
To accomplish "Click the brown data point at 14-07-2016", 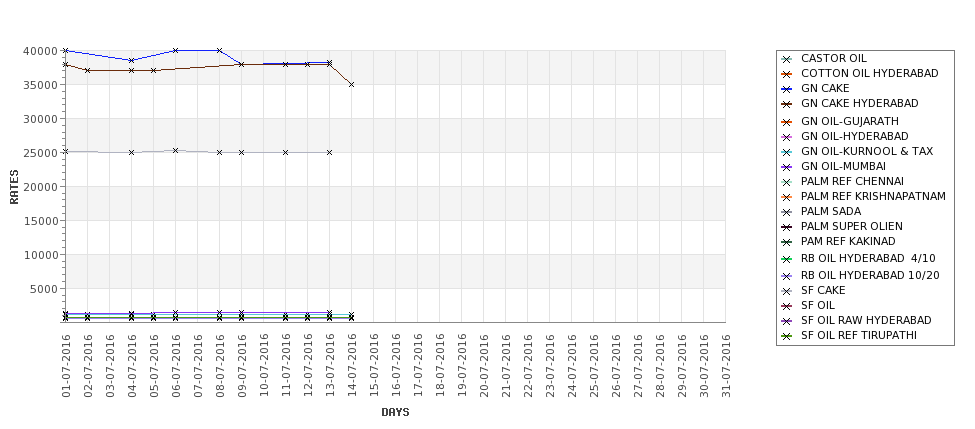I will pos(352,85).
